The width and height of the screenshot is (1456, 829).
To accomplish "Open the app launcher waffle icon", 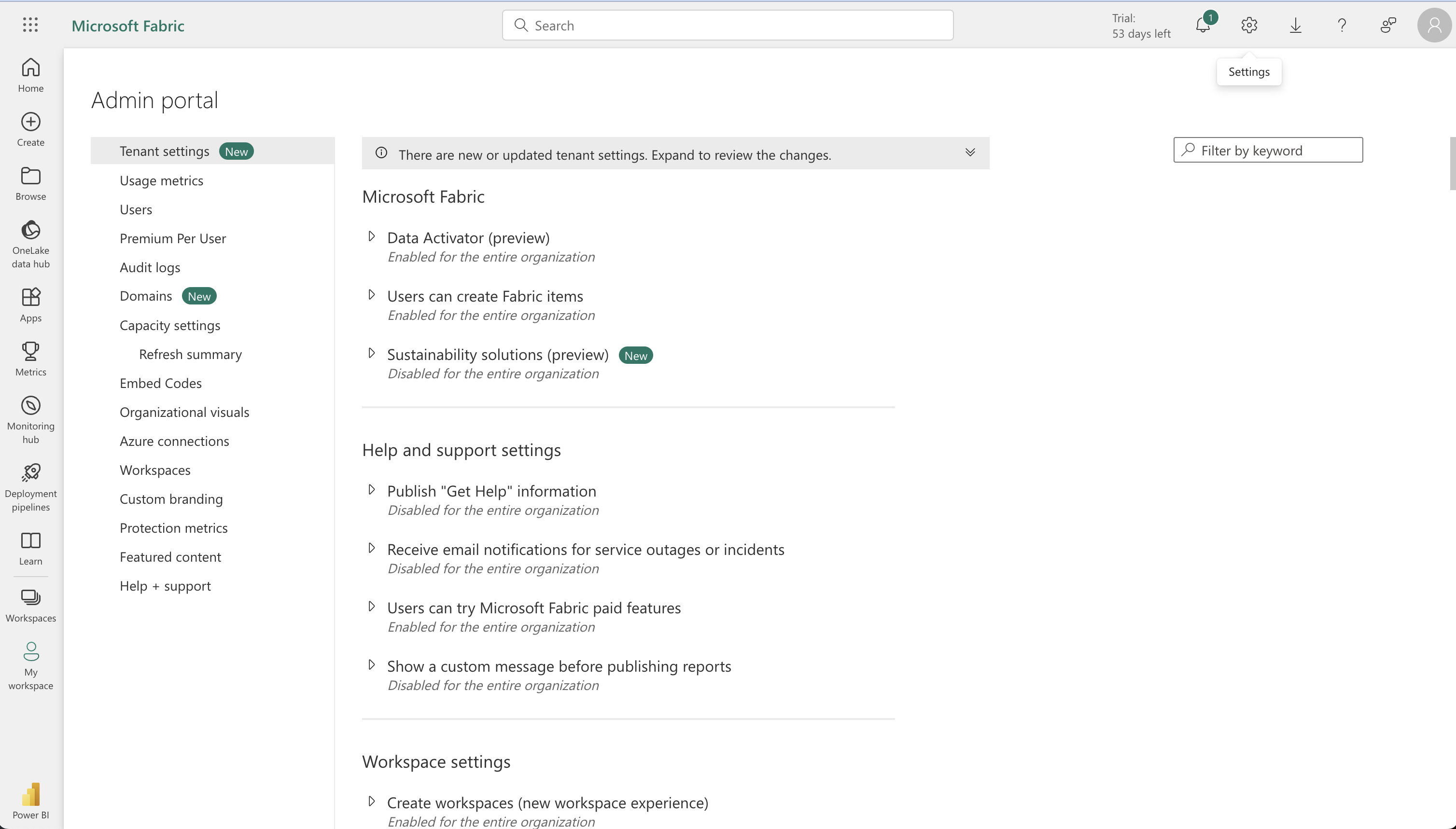I will (x=30, y=25).
